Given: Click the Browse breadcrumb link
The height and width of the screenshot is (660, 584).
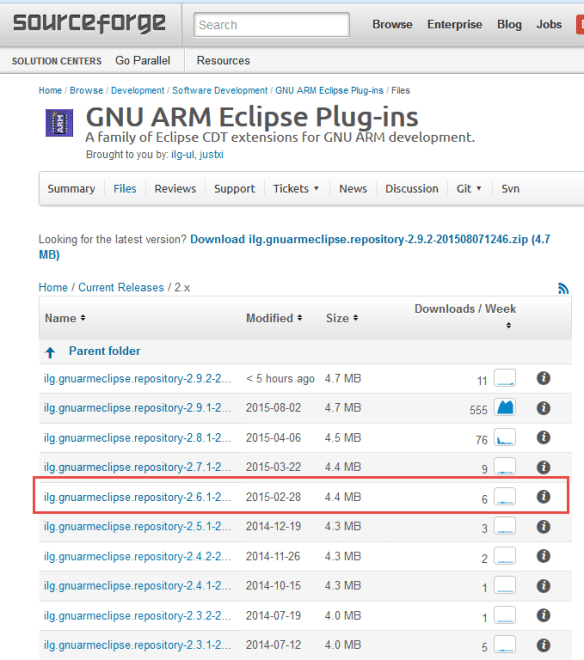Looking at the screenshot, I should 86,90.
